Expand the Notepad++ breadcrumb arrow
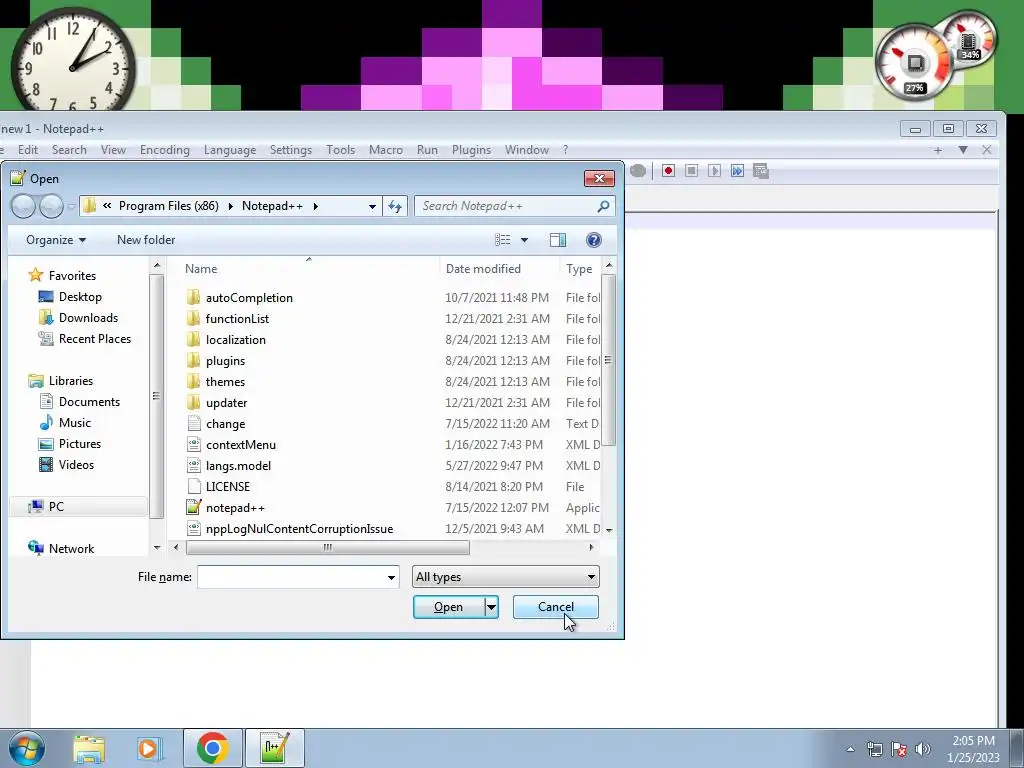 (315, 206)
